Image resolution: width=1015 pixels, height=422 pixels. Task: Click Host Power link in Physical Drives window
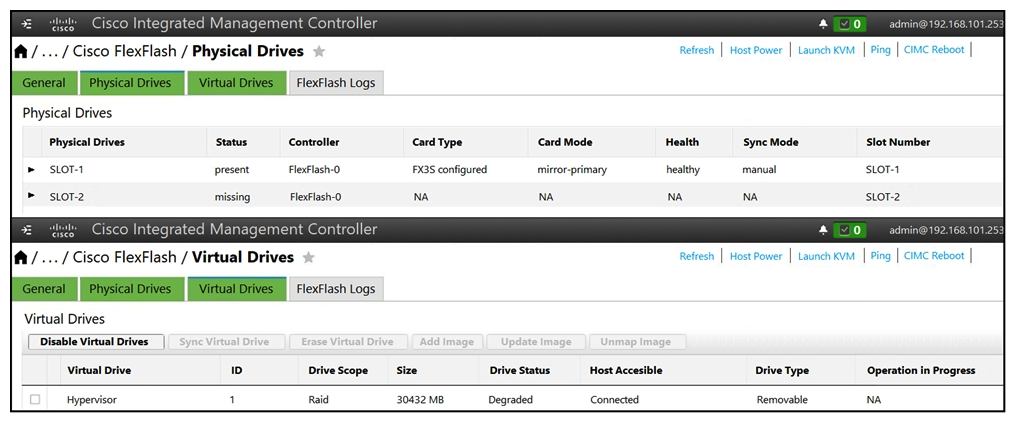(x=756, y=50)
